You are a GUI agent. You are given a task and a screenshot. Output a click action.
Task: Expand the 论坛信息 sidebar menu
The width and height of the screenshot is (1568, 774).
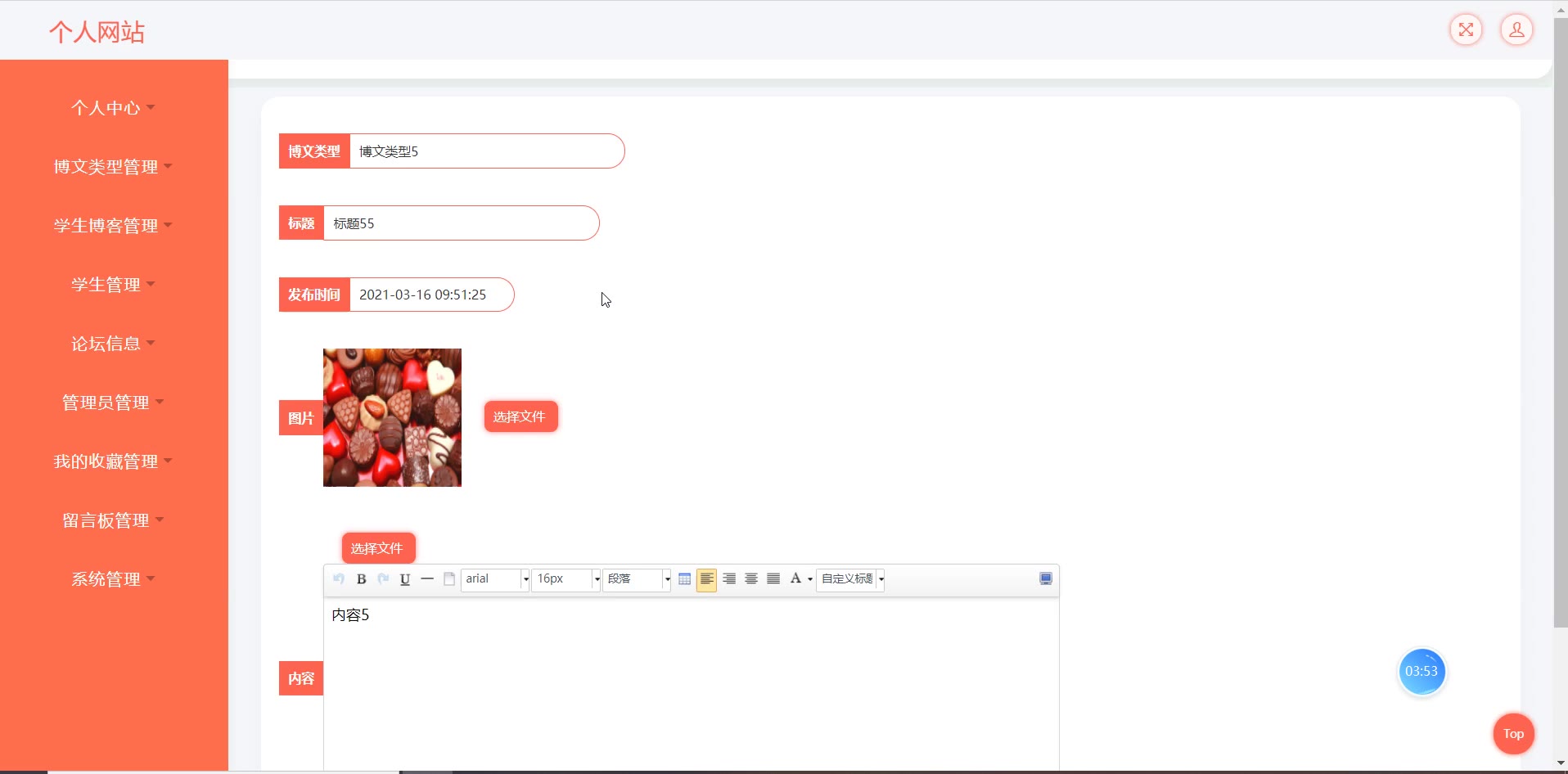coord(114,344)
